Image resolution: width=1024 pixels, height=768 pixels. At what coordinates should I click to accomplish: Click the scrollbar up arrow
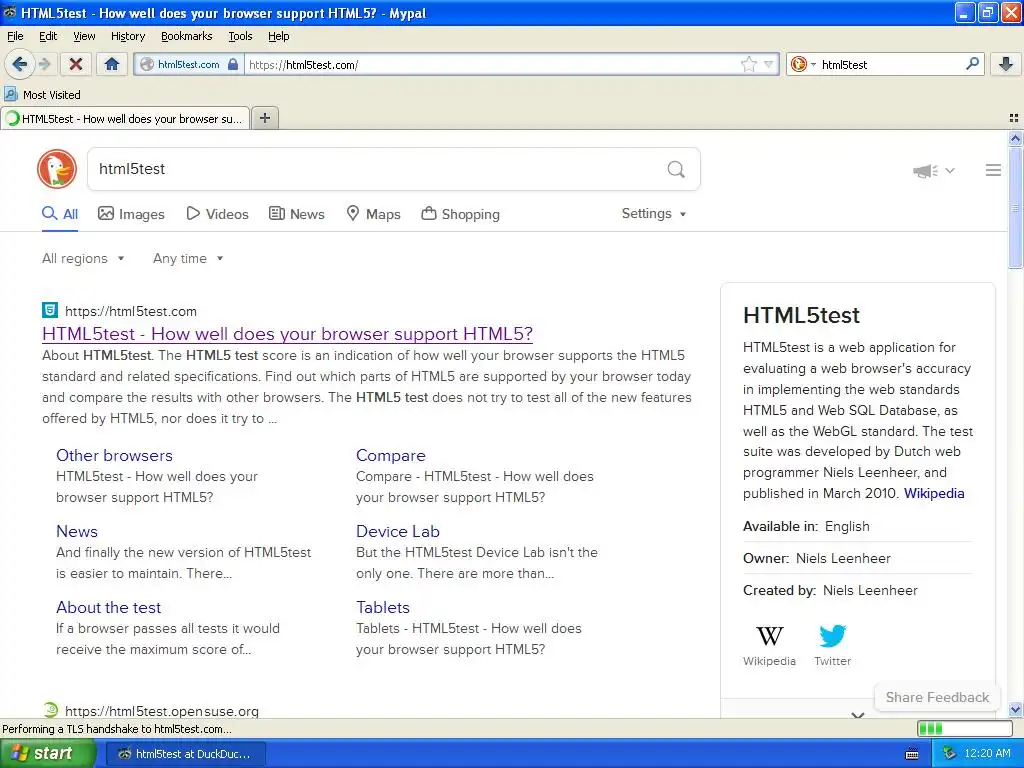[x=1015, y=138]
